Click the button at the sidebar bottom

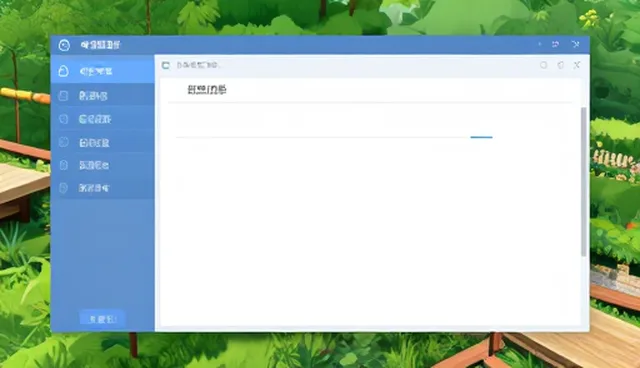[102, 319]
